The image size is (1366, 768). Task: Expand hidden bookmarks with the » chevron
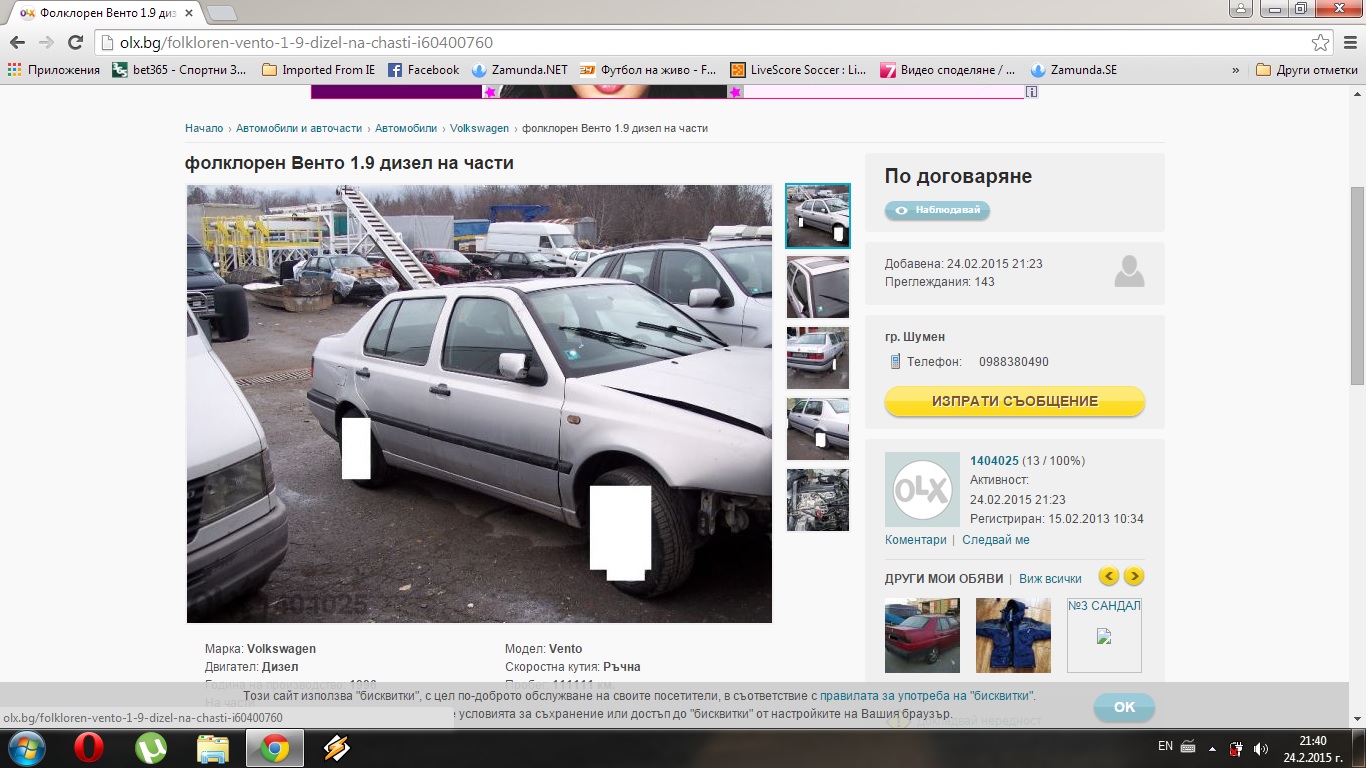pos(1236,70)
